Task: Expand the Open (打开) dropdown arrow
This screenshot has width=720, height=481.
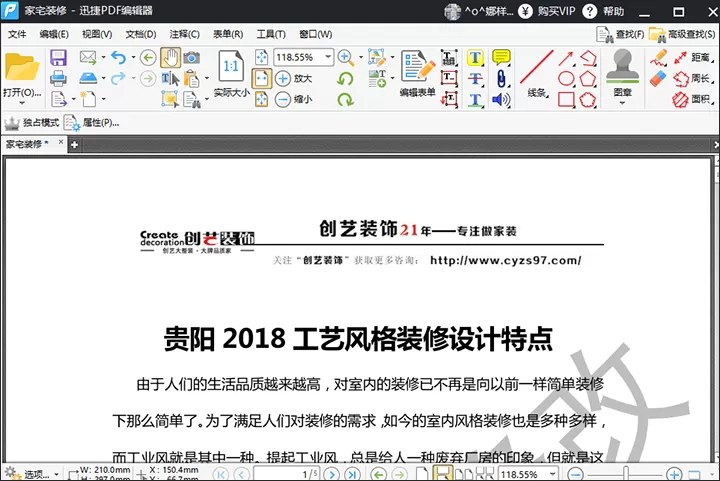Action: [22, 103]
